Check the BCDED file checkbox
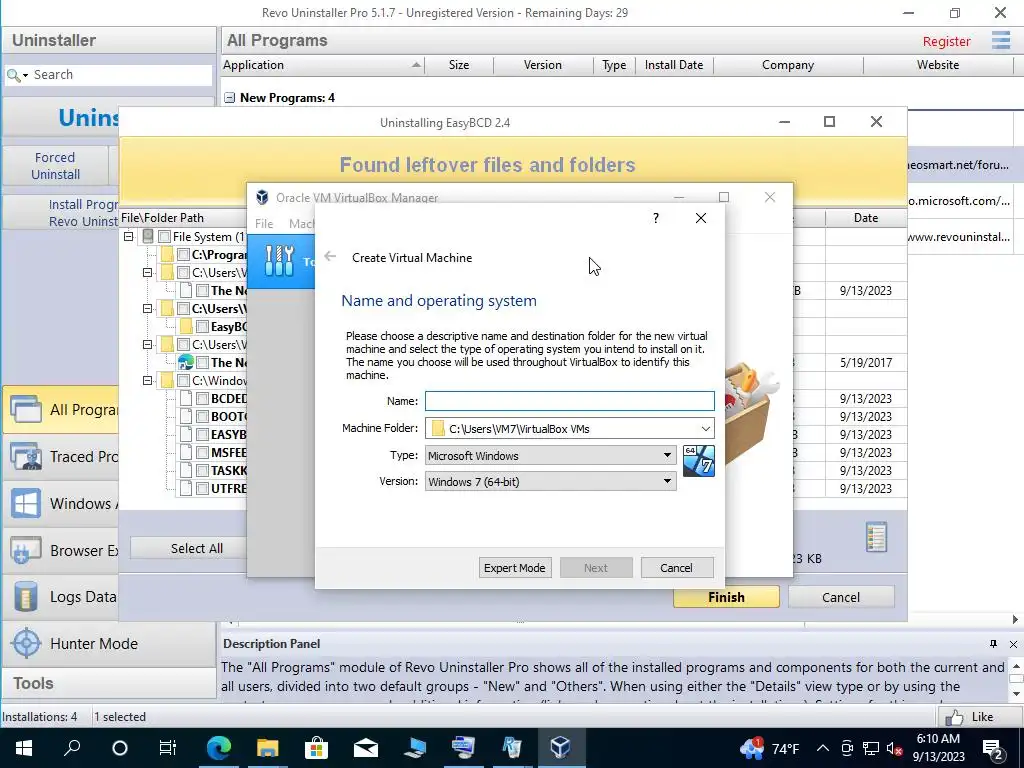Screen dimensions: 1024x768 coord(202,398)
